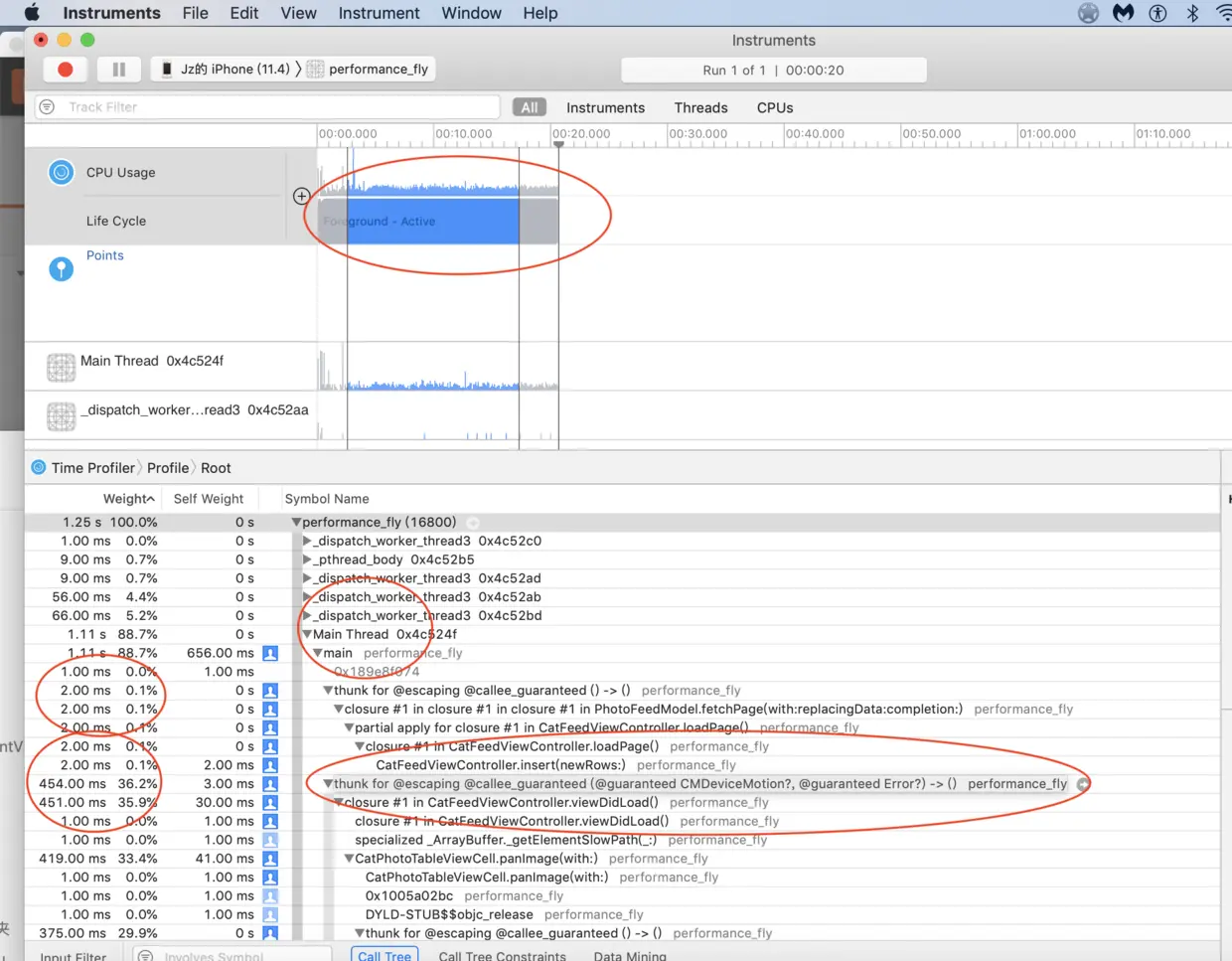Click the Foreground - Active life cycle bar
The height and width of the screenshot is (961, 1232).
437,221
